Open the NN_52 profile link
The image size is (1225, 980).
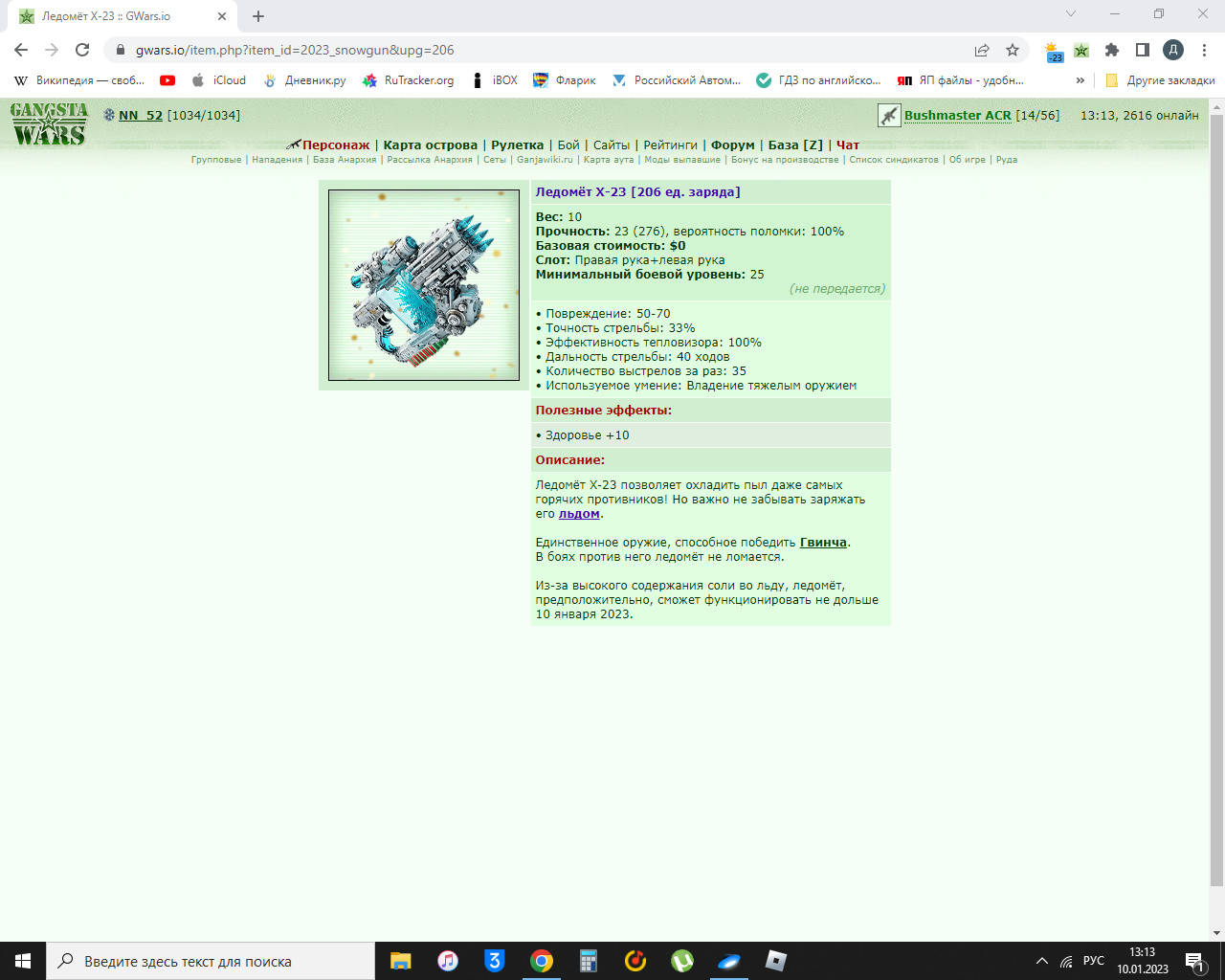pyautogui.click(x=141, y=116)
